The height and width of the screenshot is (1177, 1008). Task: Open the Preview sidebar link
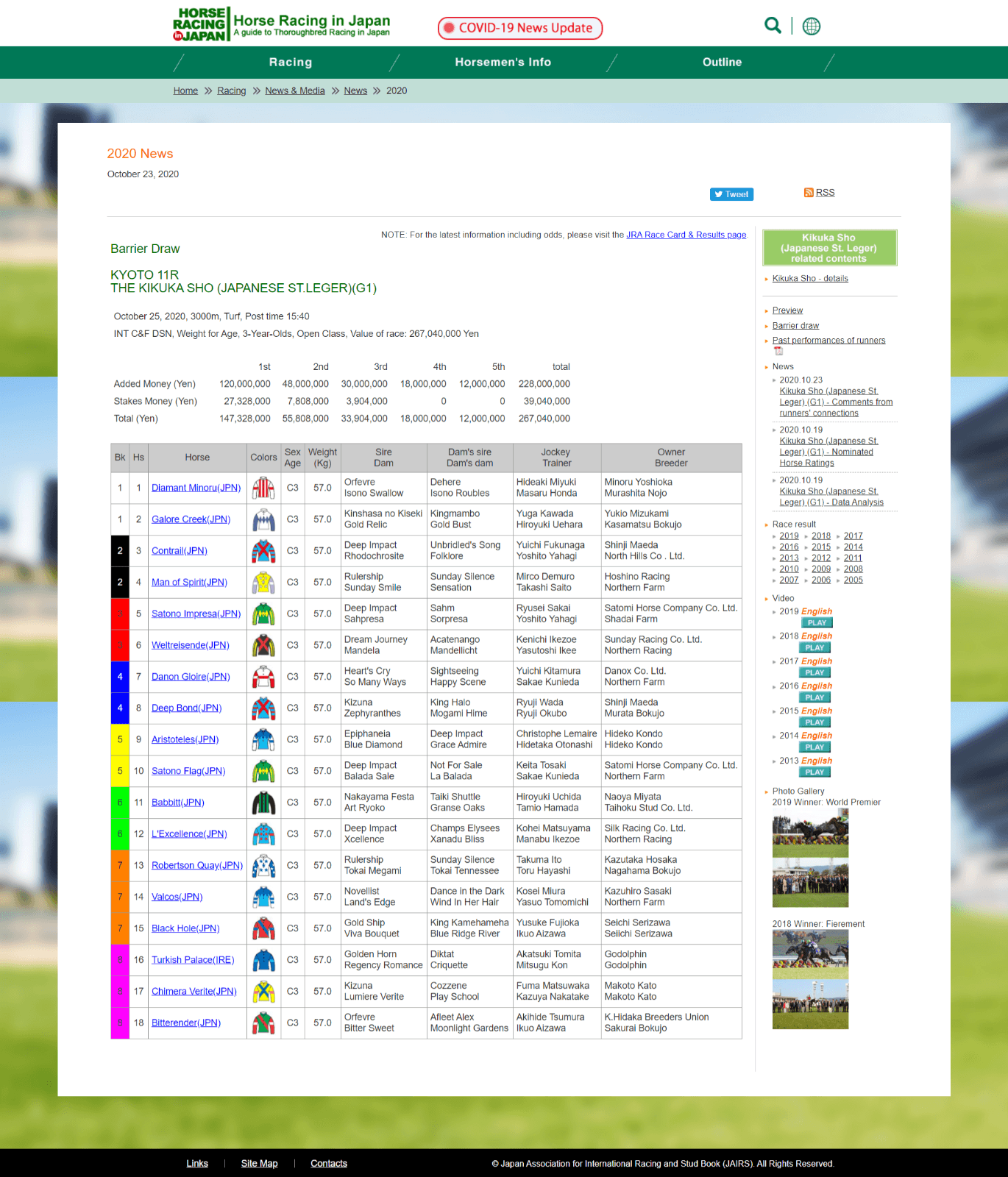[x=787, y=310]
